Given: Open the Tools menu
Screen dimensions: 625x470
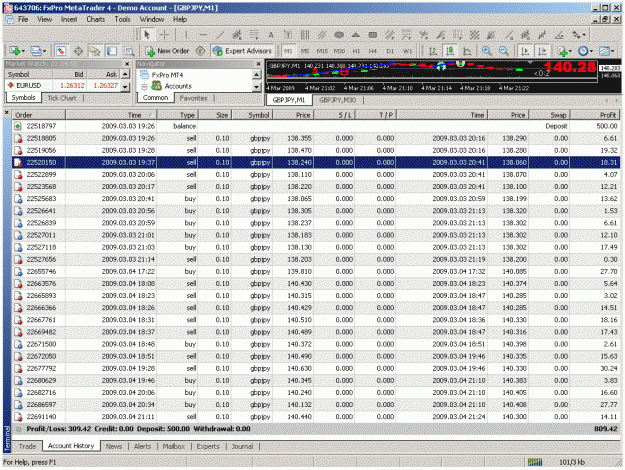Looking at the screenshot, I should (122, 19).
